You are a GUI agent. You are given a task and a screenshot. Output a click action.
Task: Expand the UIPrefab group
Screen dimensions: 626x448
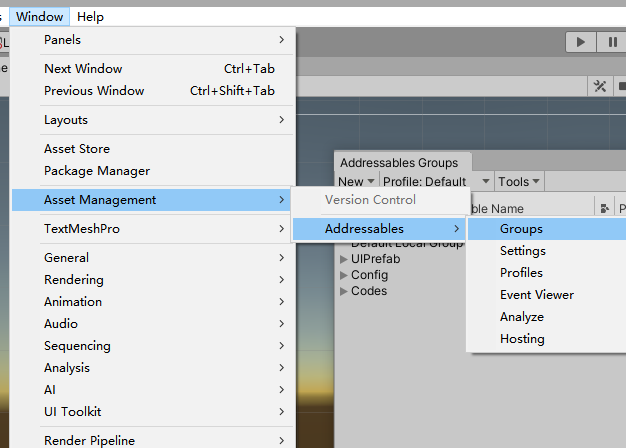pos(343,260)
